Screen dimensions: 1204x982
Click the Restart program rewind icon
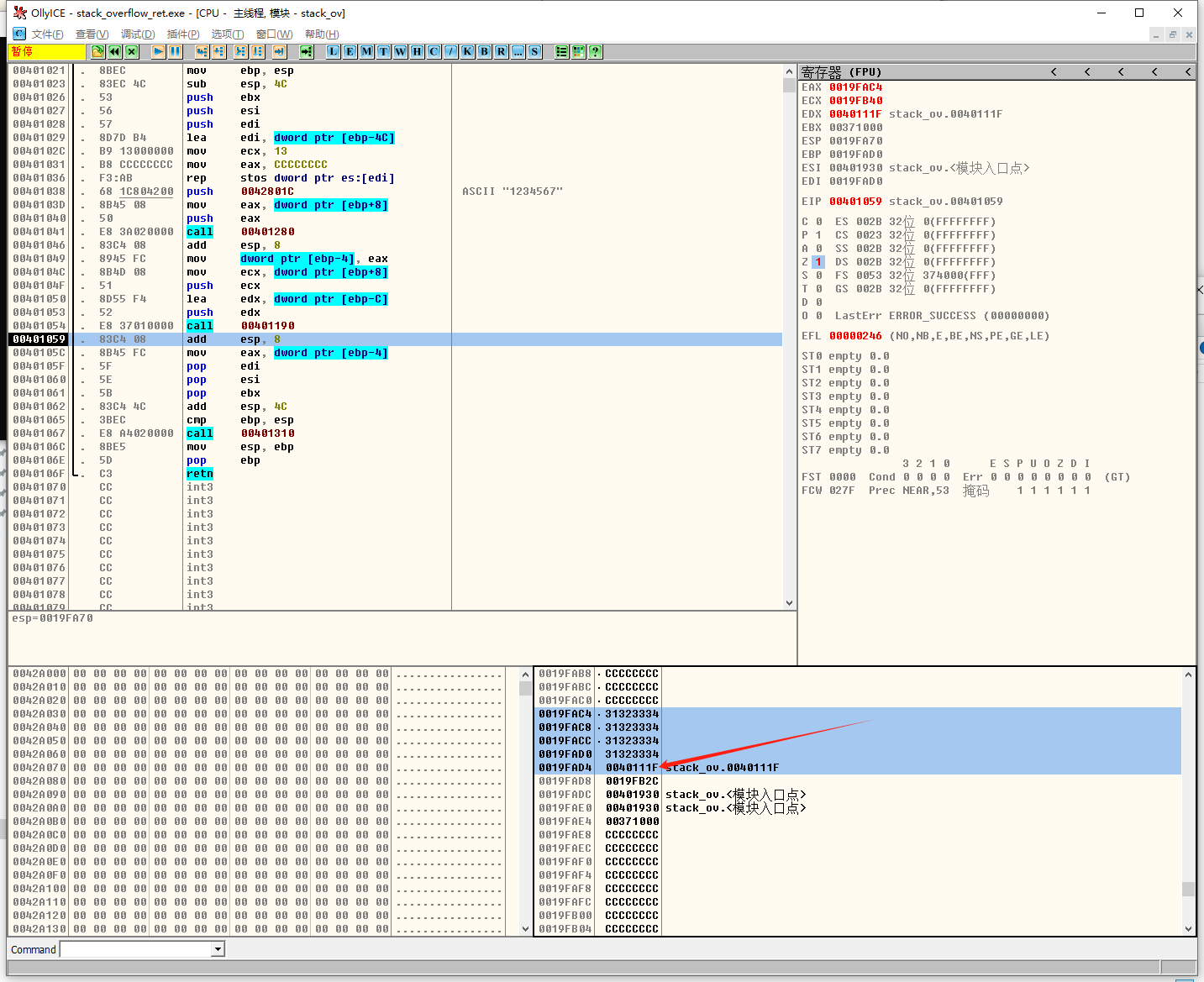[115, 52]
